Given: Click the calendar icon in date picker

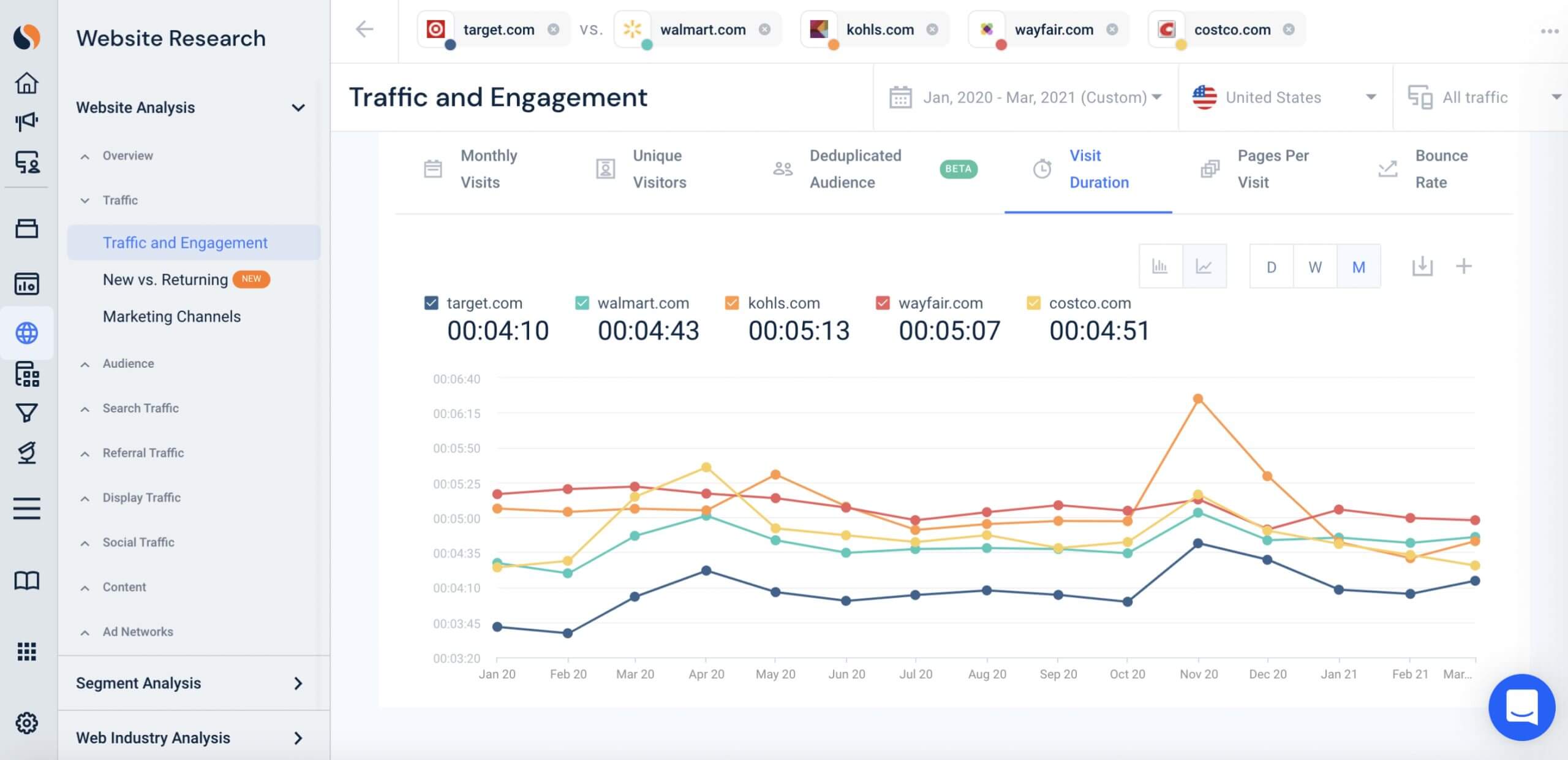Looking at the screenshot, I should (900, 97).
